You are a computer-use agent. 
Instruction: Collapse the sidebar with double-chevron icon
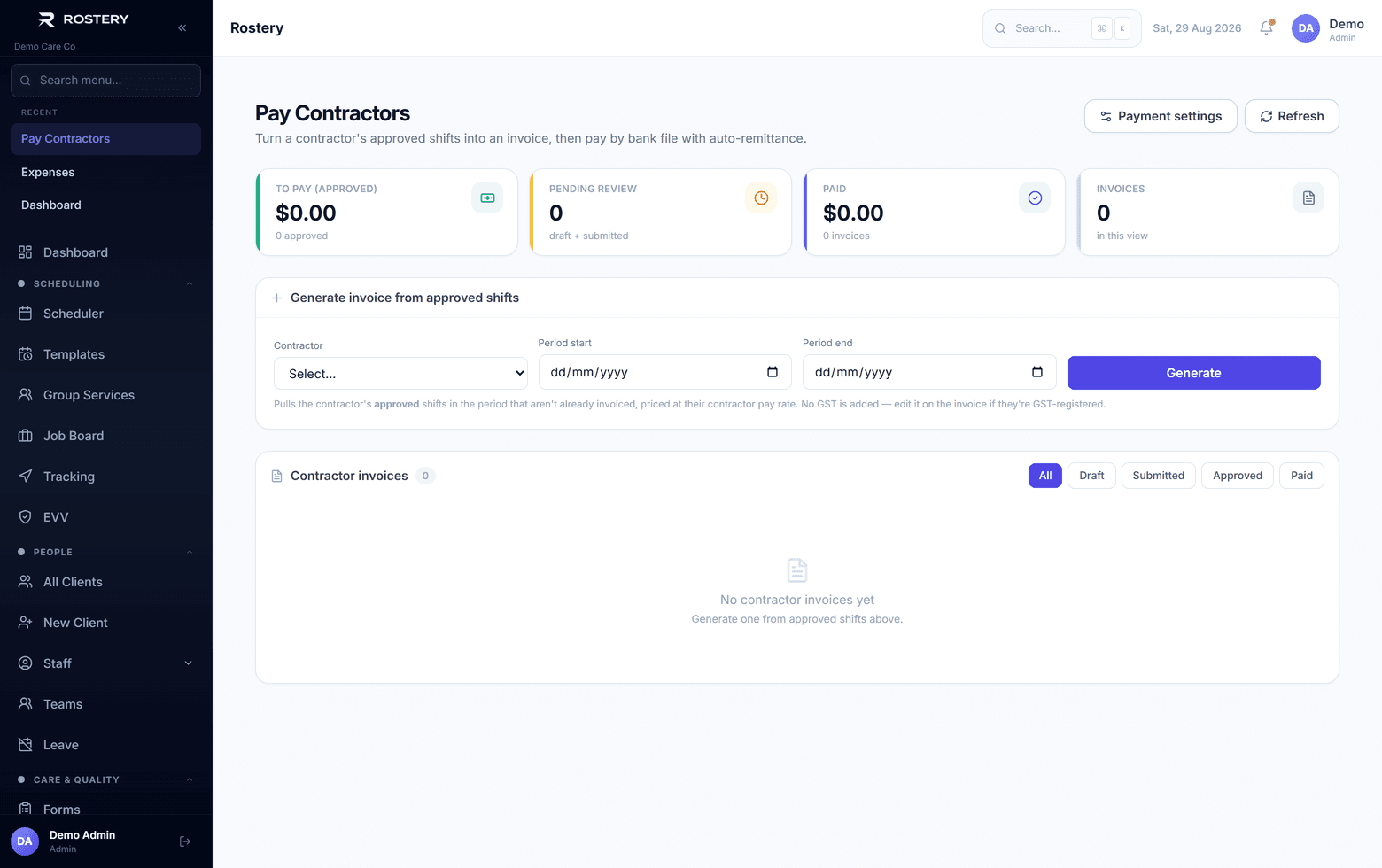click(182, 28)
